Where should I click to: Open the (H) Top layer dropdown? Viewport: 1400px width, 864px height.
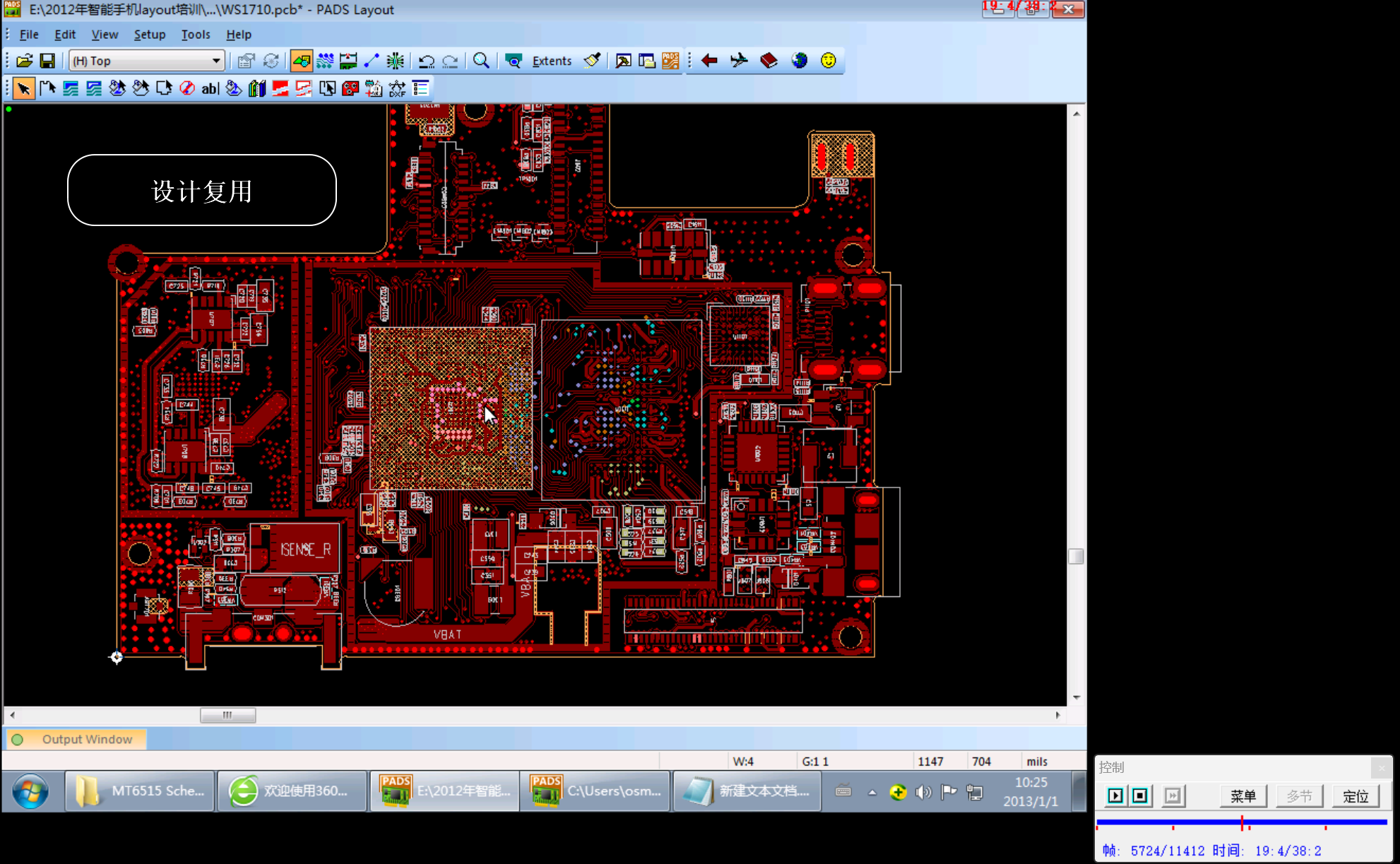pyautogui.click(x=147, y=61)
